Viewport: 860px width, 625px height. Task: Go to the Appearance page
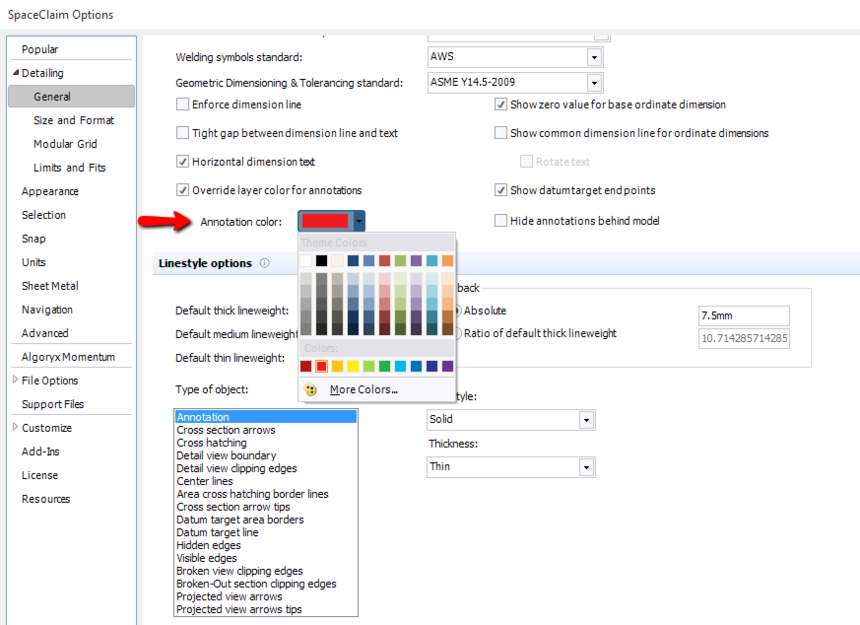pos(50,191)
